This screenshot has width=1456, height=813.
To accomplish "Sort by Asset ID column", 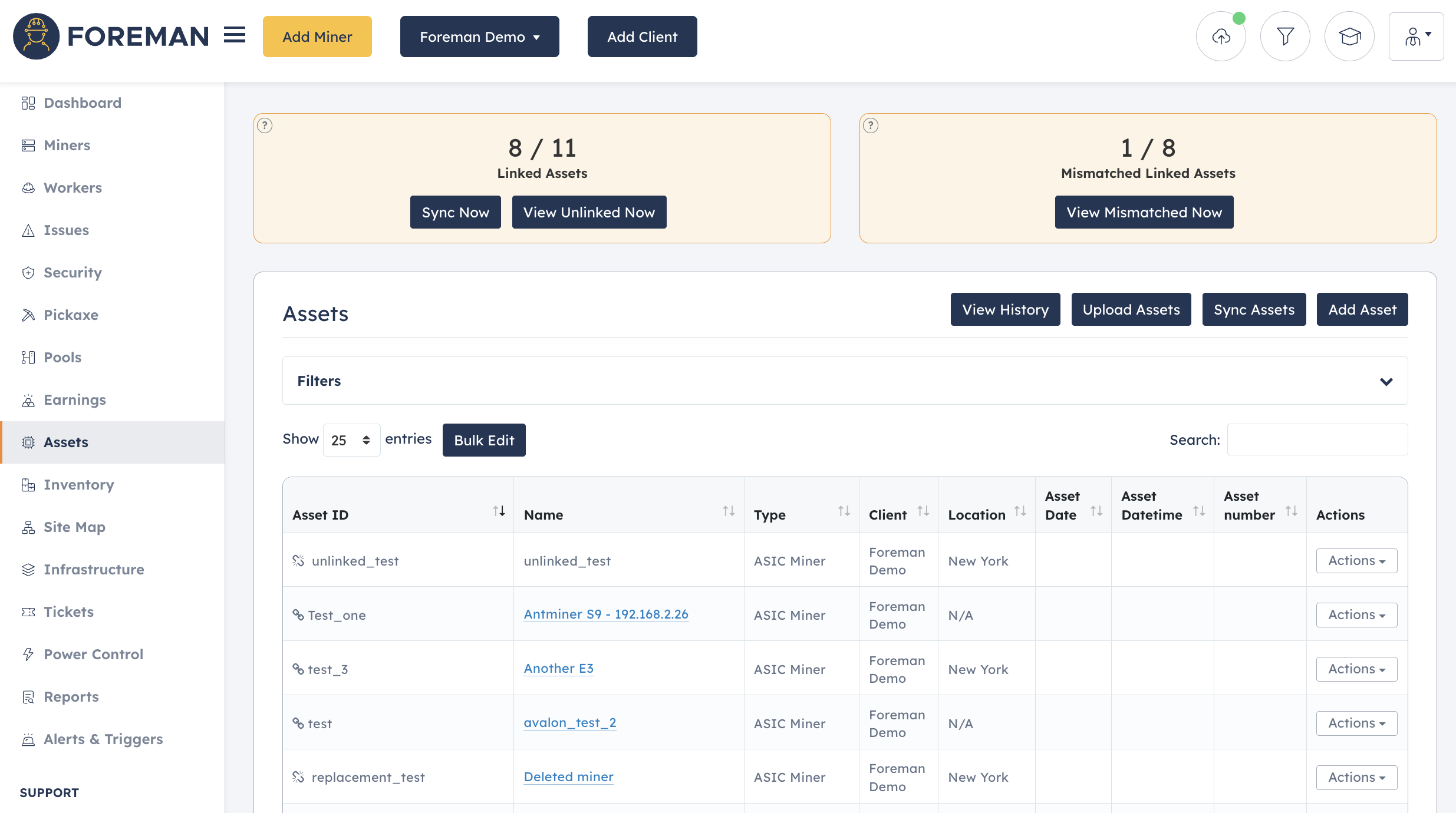I will 499,511.
